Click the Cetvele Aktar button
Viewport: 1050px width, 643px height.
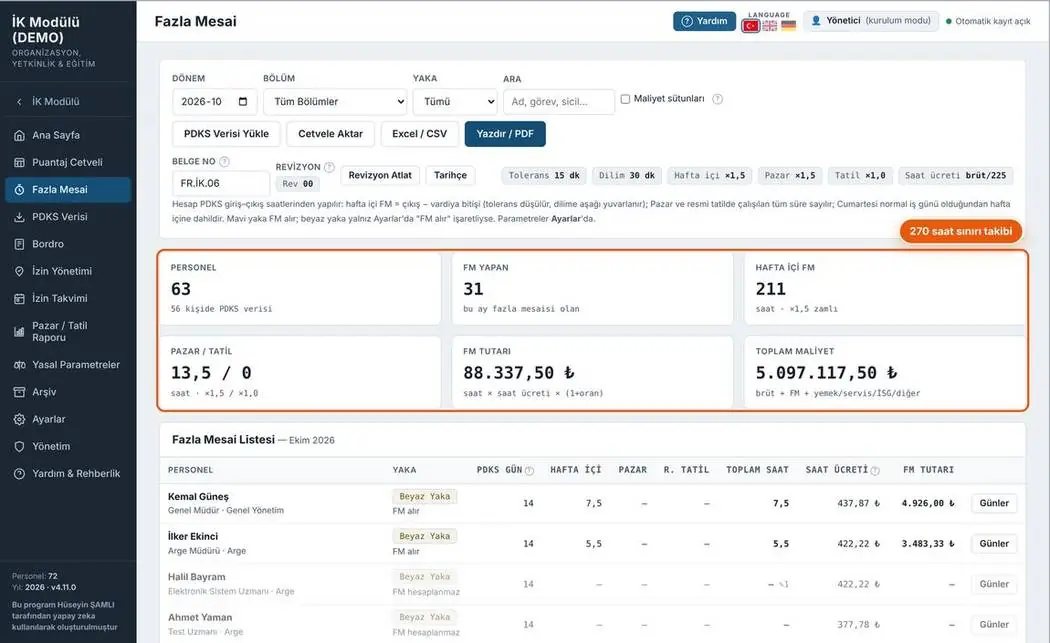tap(330, 134)
